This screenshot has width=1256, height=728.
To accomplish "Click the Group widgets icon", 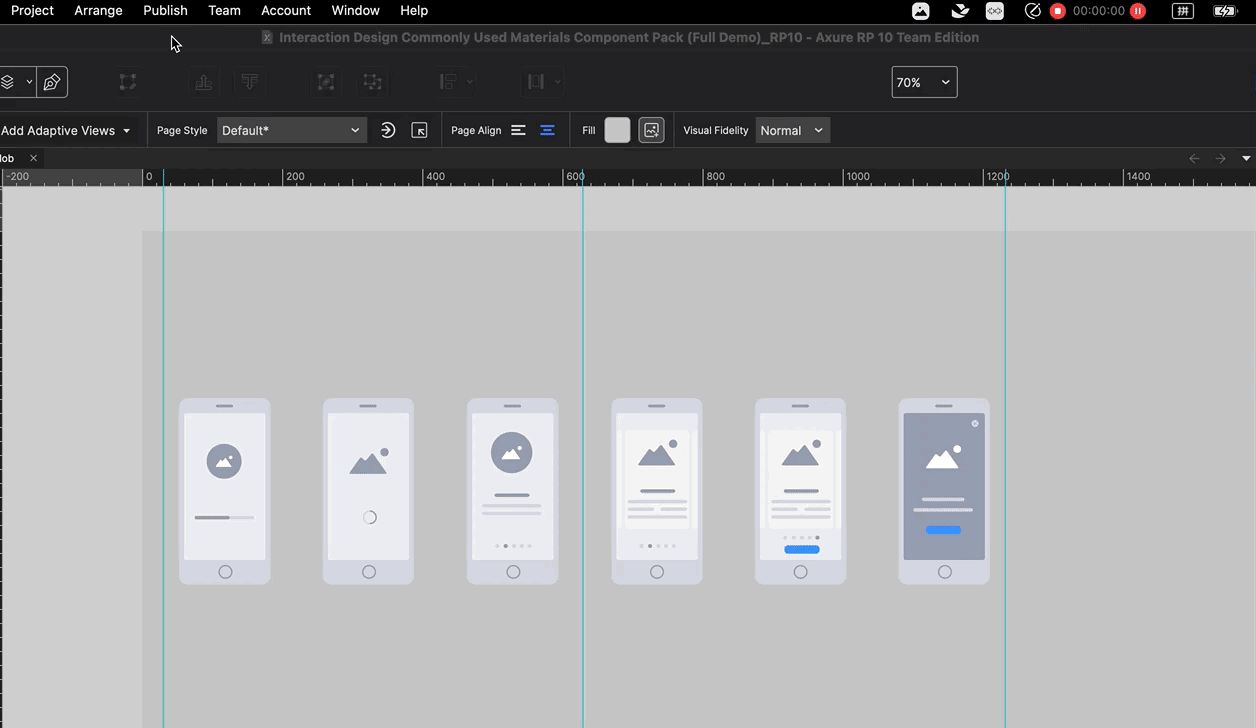I will point(326,82).
